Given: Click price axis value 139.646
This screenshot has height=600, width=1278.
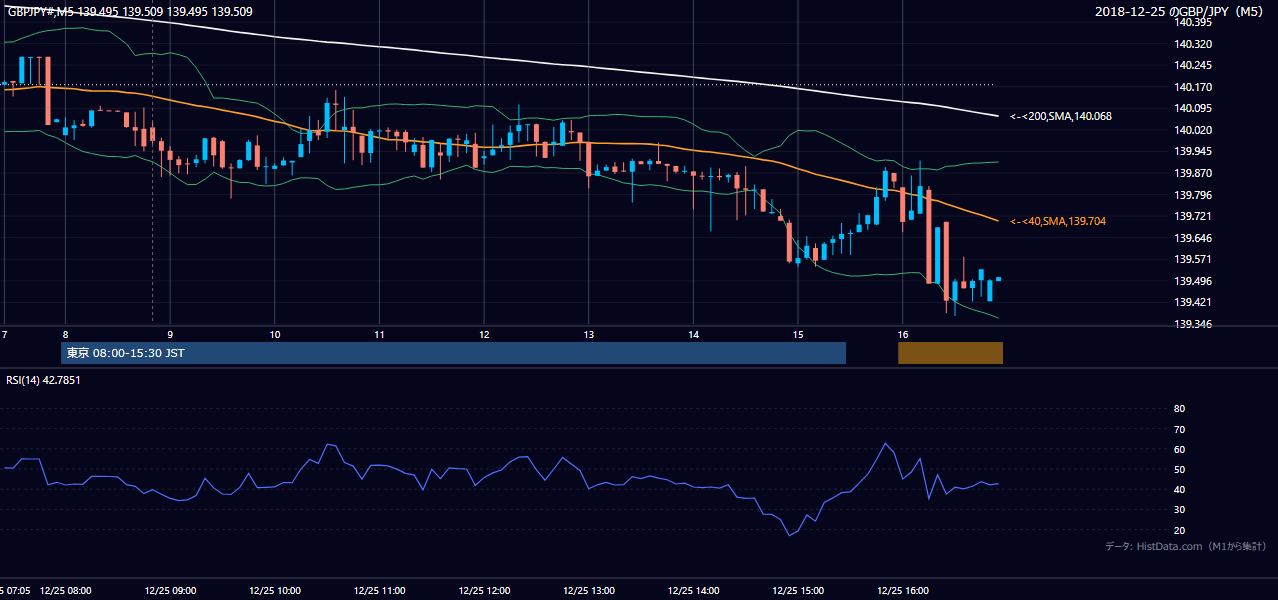Looking at the screenshot, I should pyautogui.click(x=1193, y=238).
